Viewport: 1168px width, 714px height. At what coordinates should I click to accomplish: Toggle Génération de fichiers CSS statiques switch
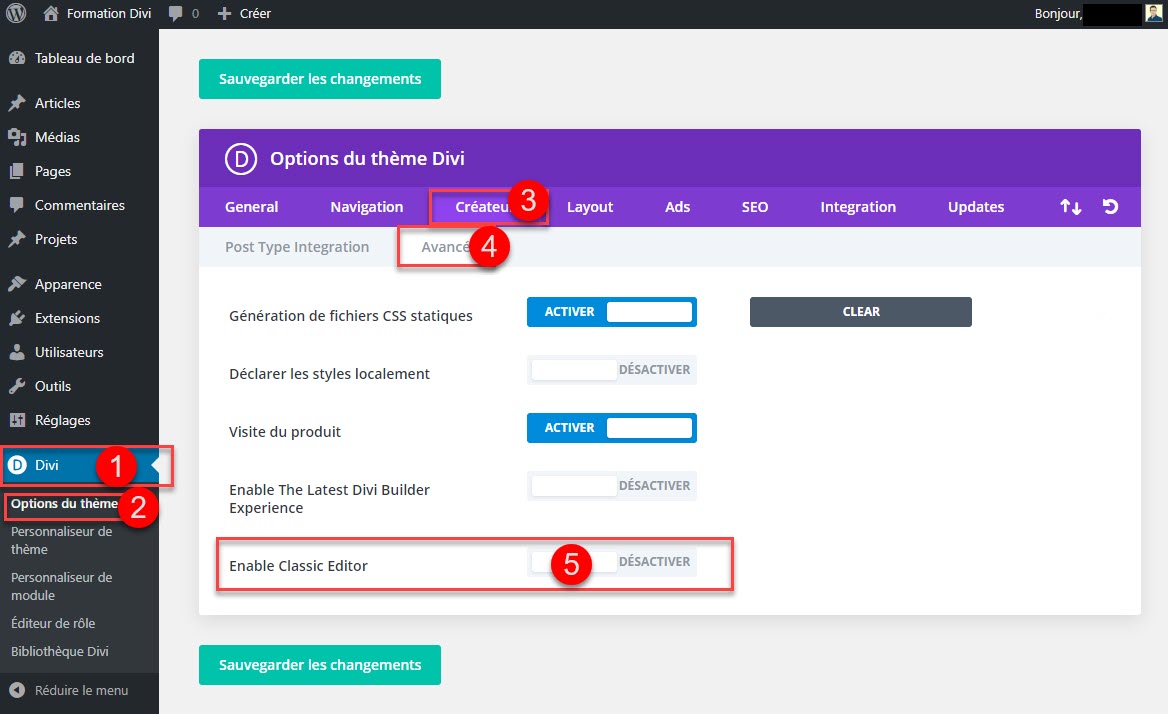coord(611,312)
